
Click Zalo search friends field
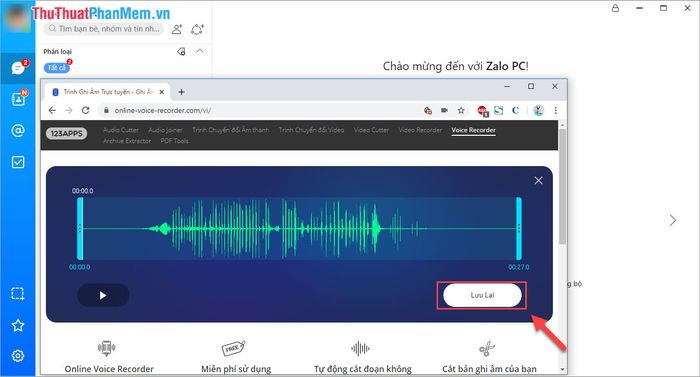[x=104, y=29]
